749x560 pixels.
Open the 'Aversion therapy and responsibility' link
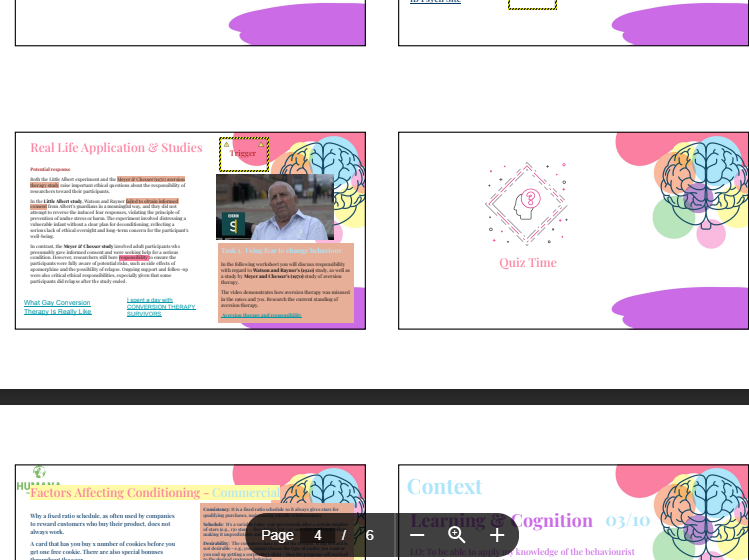point(261,315)
